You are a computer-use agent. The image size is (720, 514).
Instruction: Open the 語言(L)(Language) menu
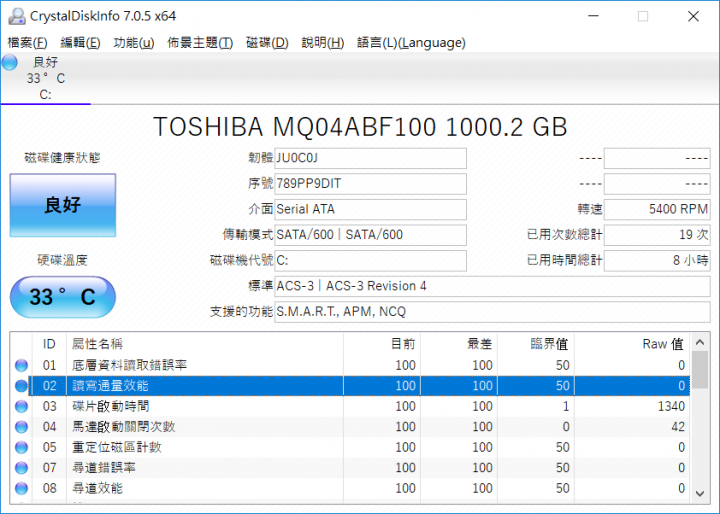pyautogui.click(x=411, y=43)
